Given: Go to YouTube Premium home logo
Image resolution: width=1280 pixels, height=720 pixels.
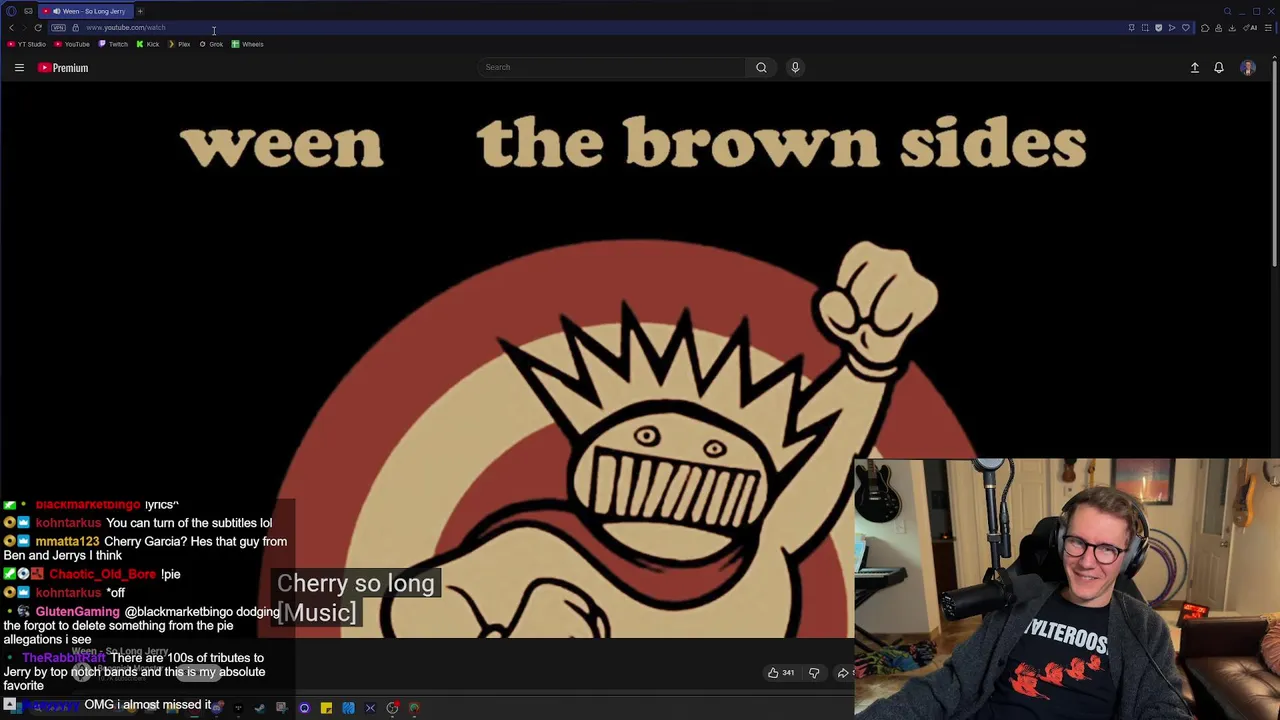Looking at the screenshot, I should coord(63,68).
